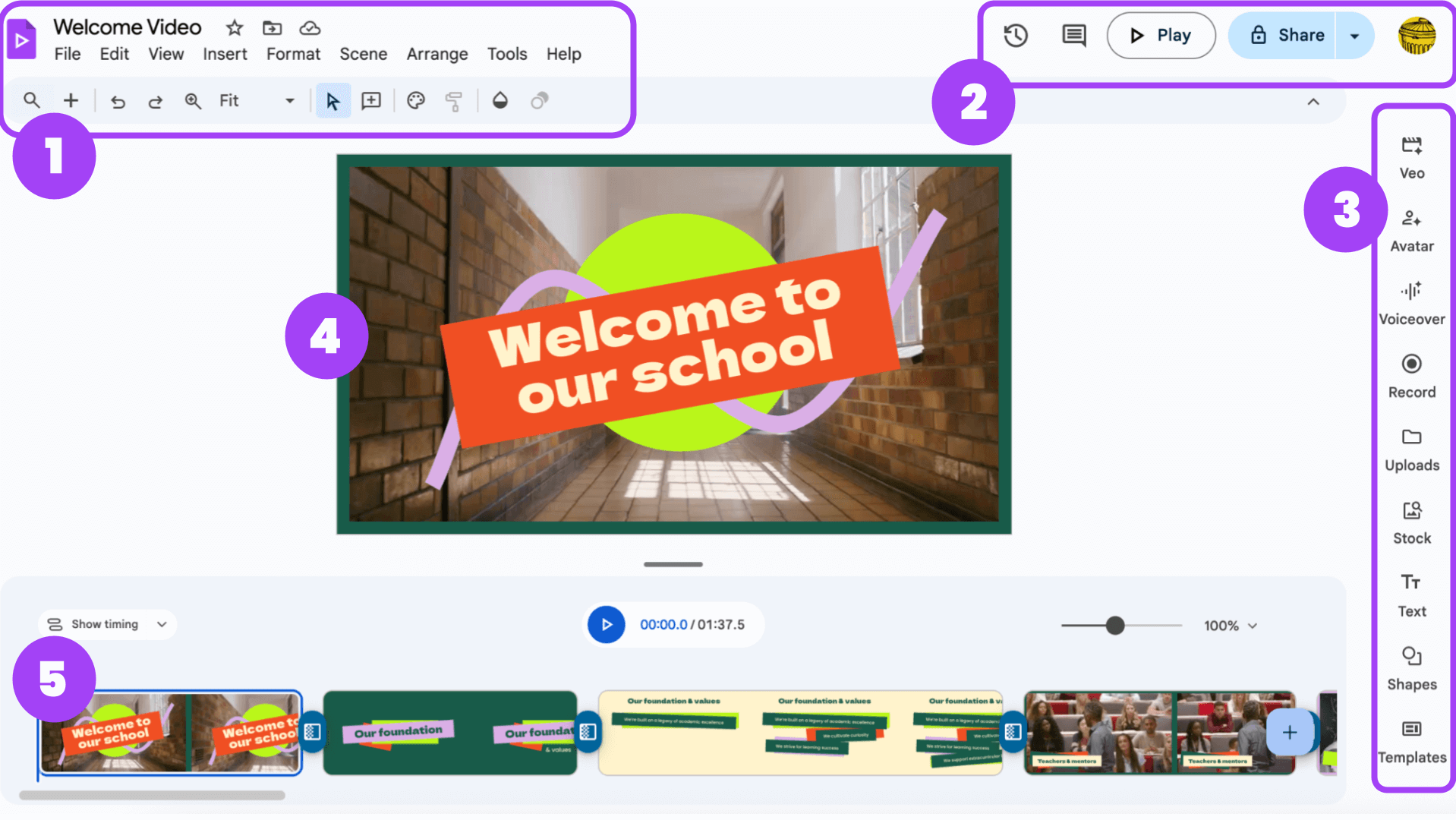The width and height of the screenshot is (1456, 820).
Task: Open the Avatar panel
Action: [1411, 230]
